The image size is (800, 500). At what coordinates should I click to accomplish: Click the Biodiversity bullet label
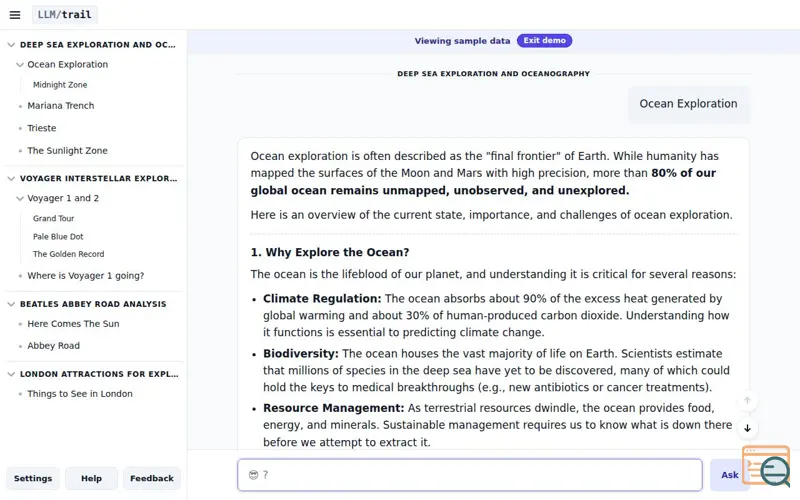(x=301, y=354)
